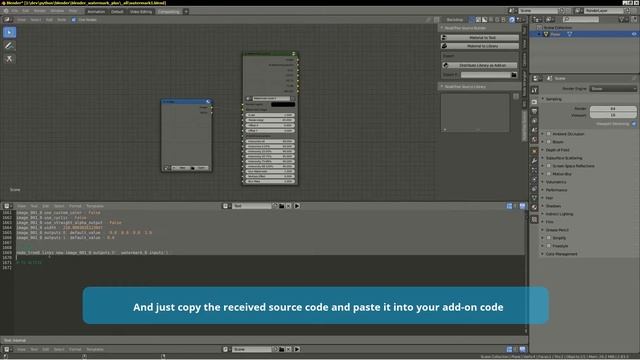
Task: Run the script in the lower text editor
Action: (x=297, y=349)
